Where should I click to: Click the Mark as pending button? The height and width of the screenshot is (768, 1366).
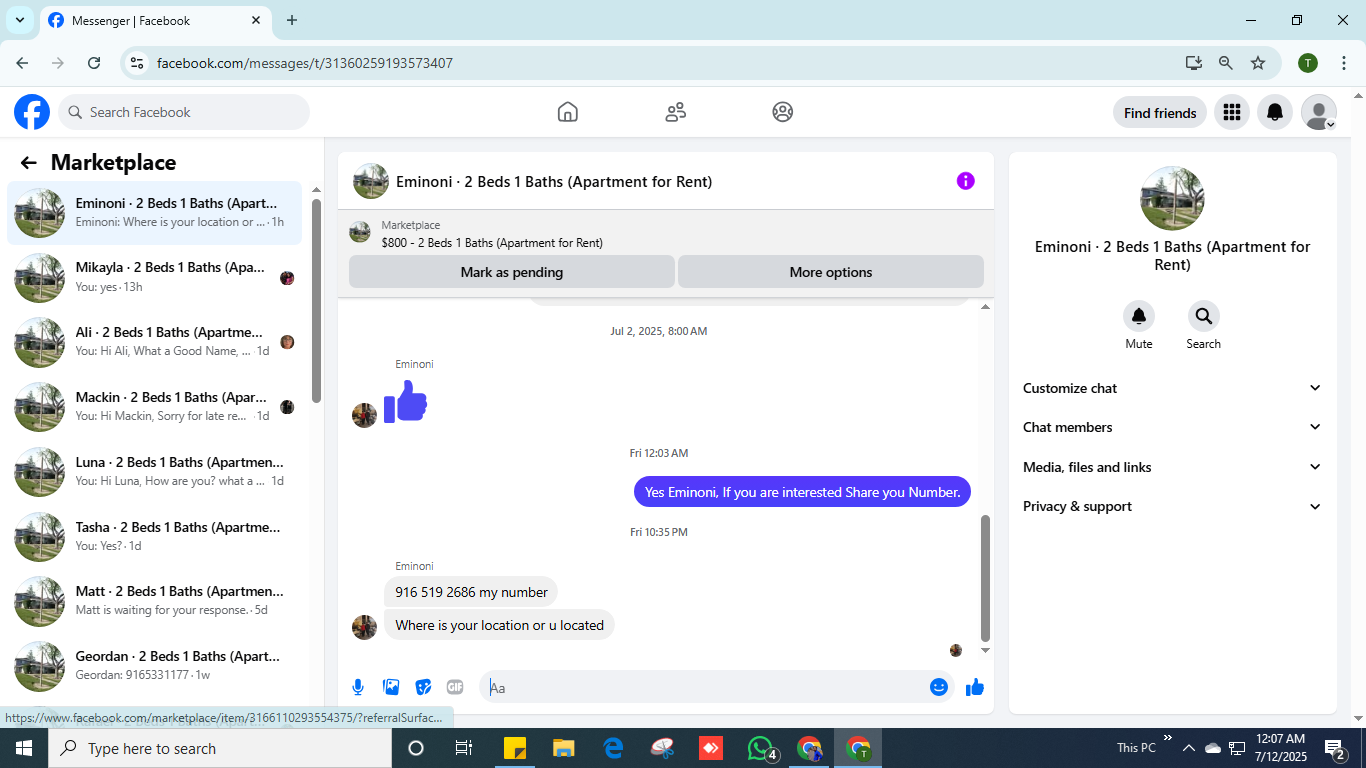coord(512,272)
